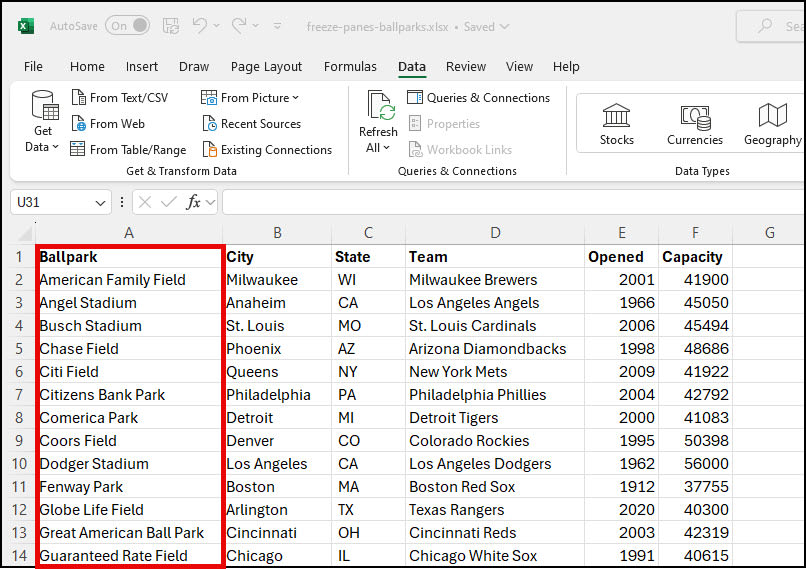Click the Geography data type

click(773, 124)
